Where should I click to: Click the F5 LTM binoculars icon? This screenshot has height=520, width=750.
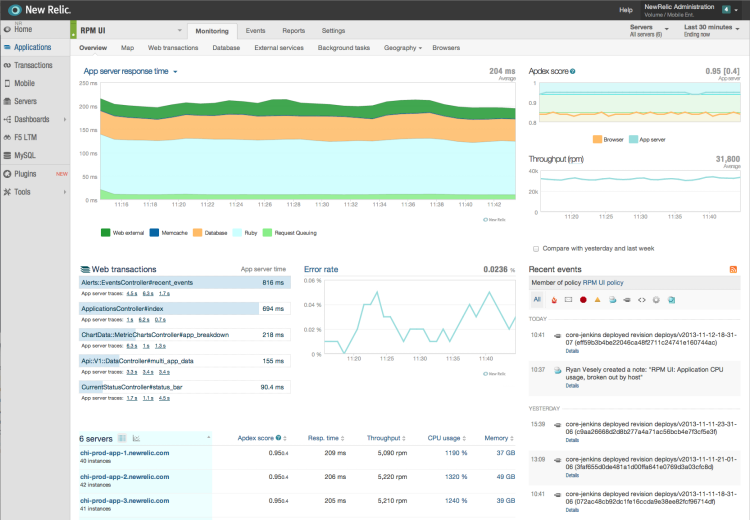click(7, 137)
